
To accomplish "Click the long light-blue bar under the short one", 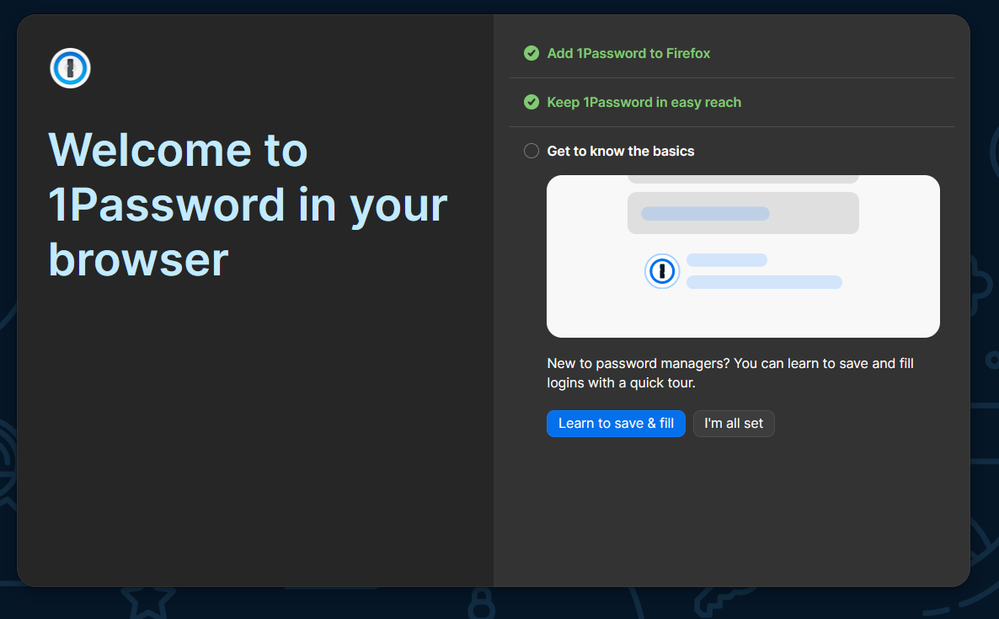I will (764, 282).
